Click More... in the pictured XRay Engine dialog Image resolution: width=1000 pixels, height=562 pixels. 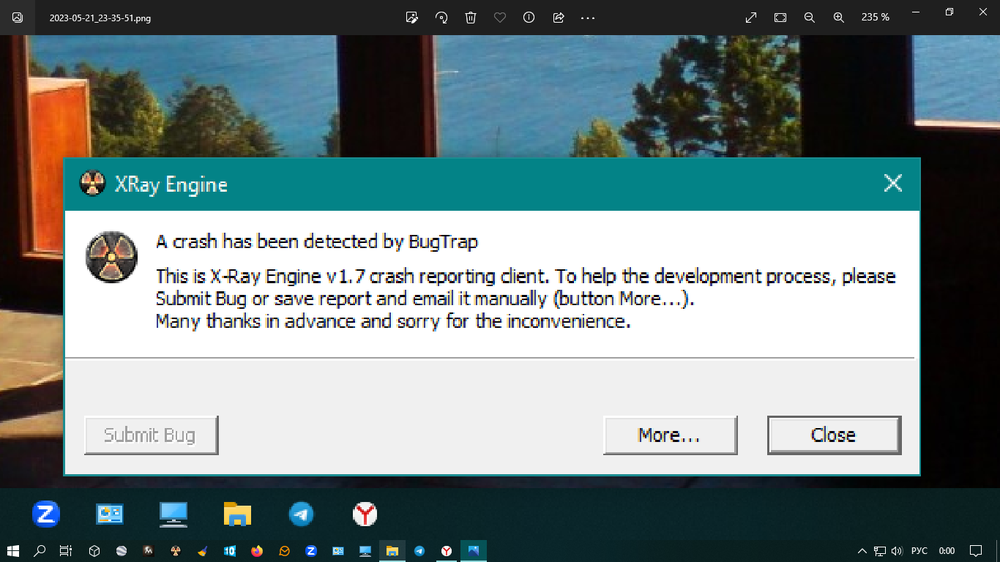(670, 435)
